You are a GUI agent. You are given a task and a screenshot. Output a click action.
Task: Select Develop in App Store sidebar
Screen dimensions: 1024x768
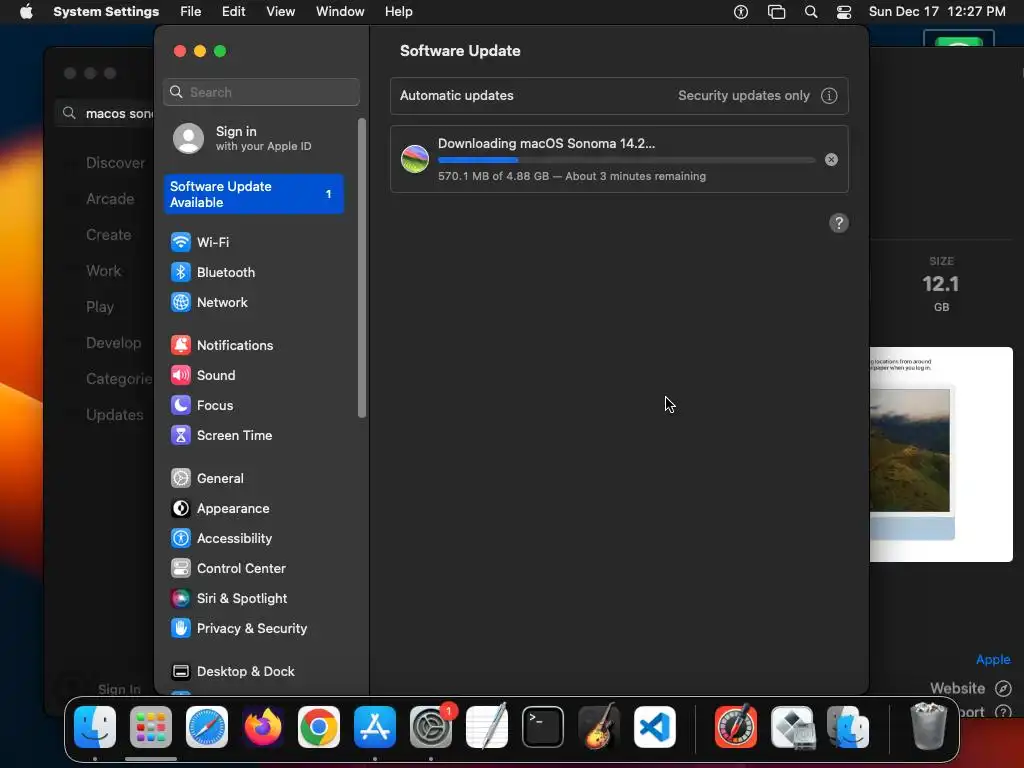click(113, 343)
